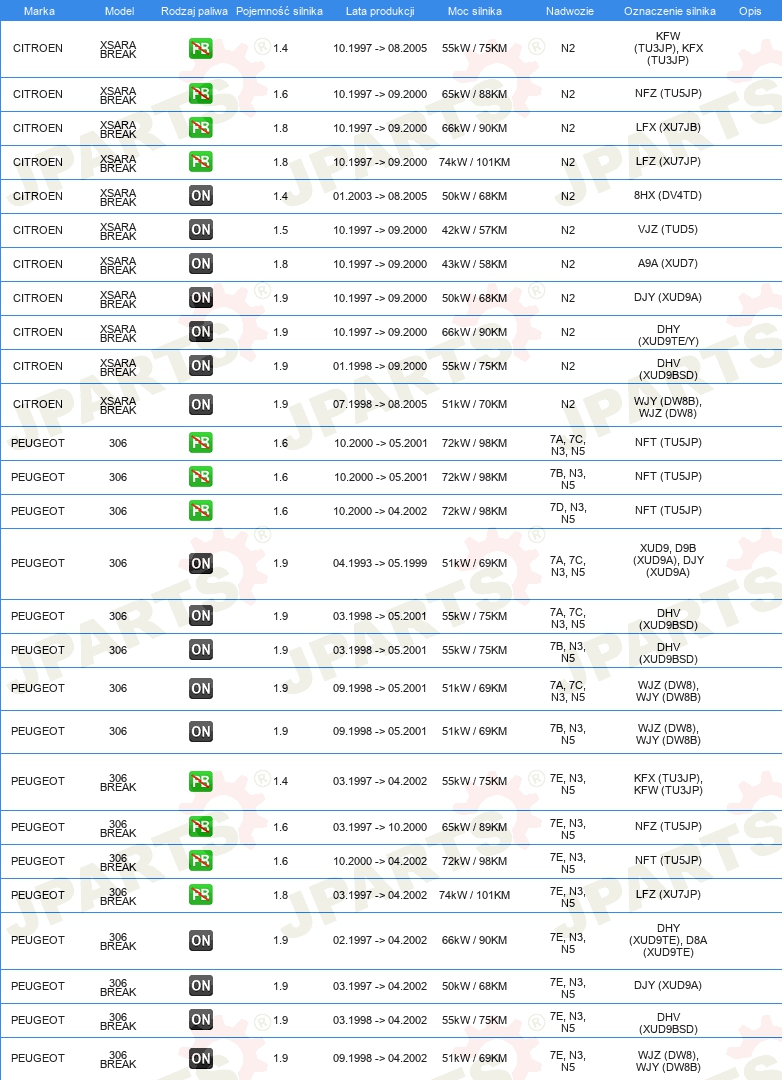This screenshot has width=782, height=1080.
Task: Click PB icon in 306 Break 65kW / 89KM row
Action: [200, 827]
